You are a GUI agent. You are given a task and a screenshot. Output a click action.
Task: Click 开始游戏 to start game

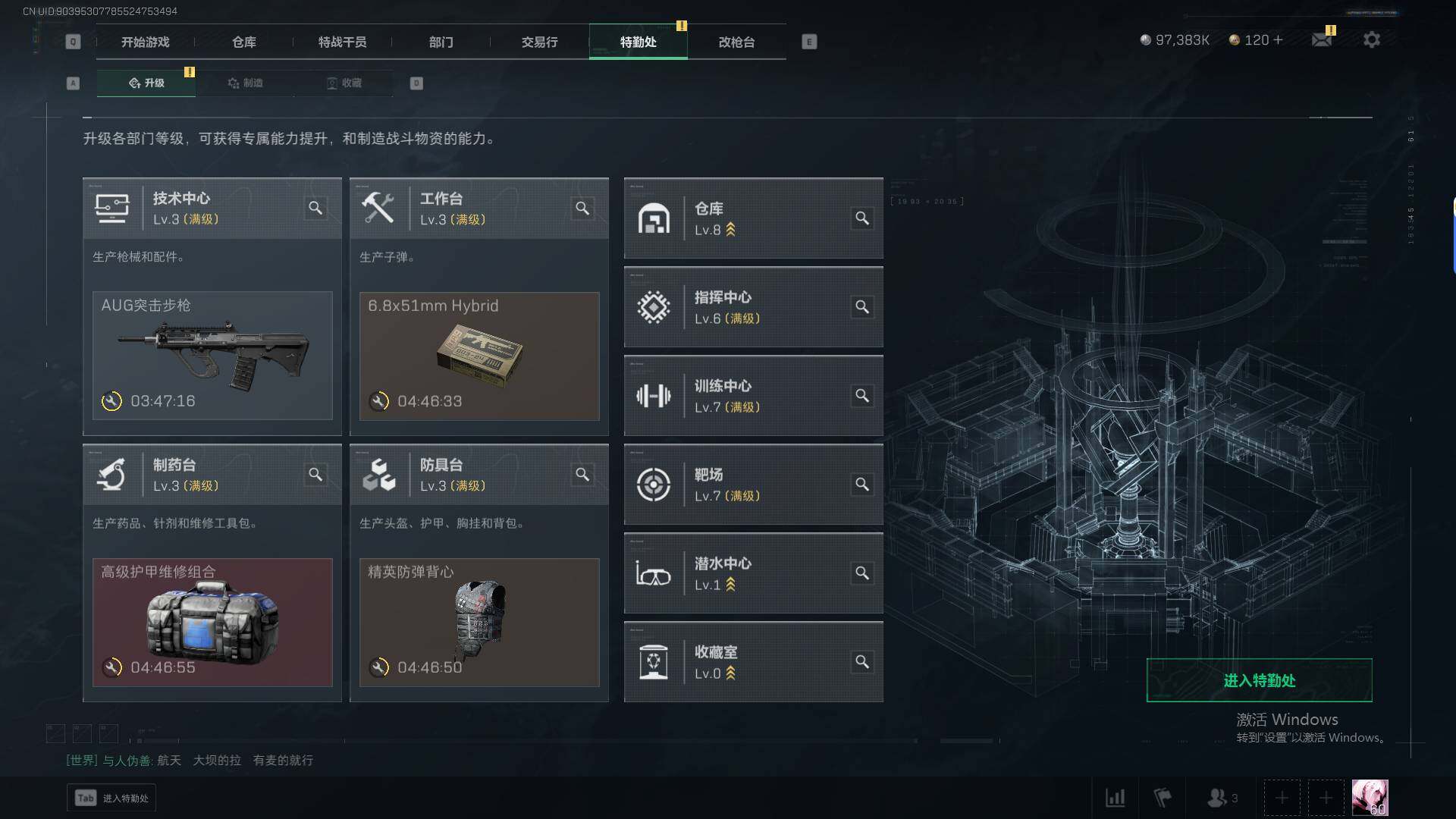(x=146, y=42)
